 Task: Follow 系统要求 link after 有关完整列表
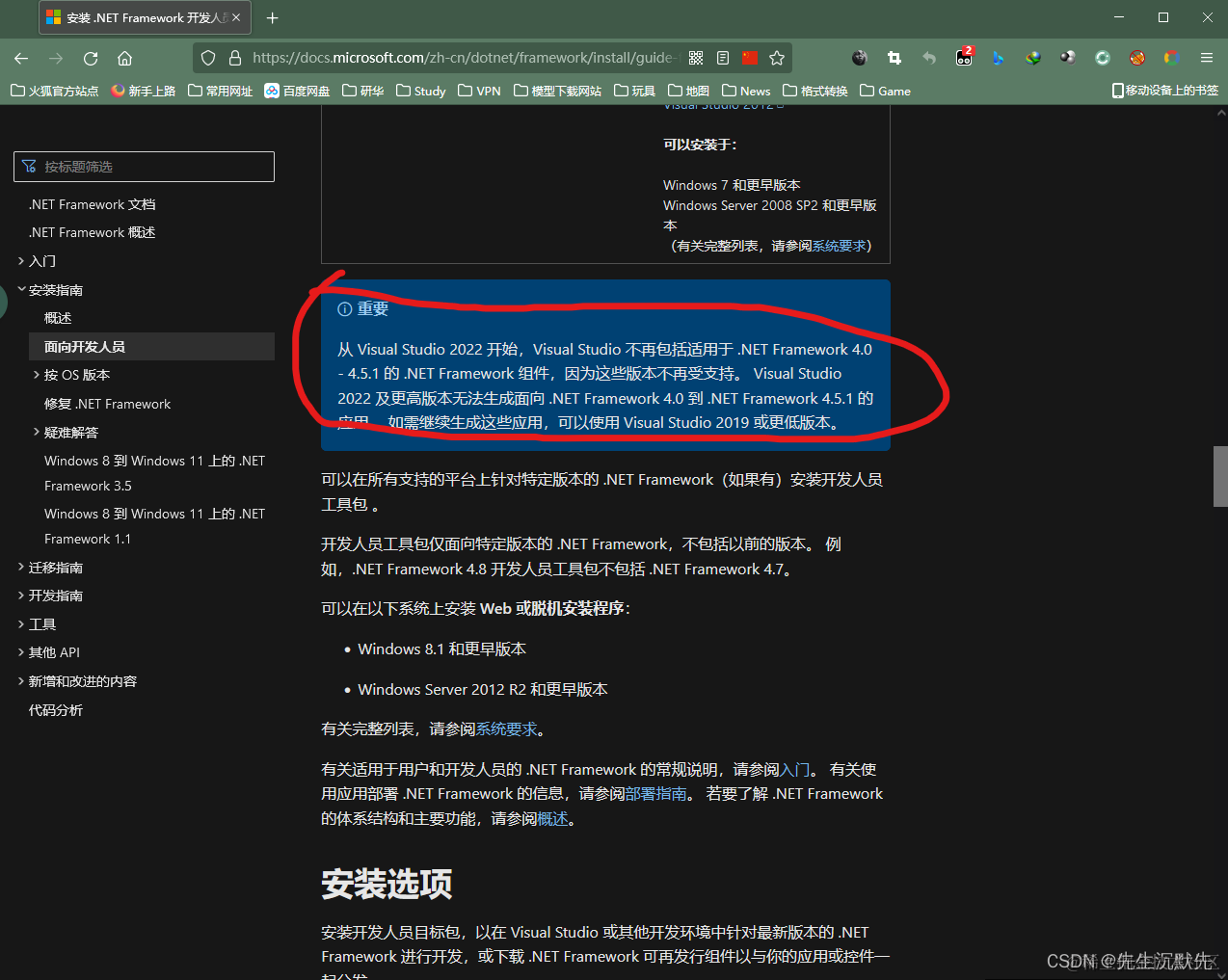[x=507, y=729]
